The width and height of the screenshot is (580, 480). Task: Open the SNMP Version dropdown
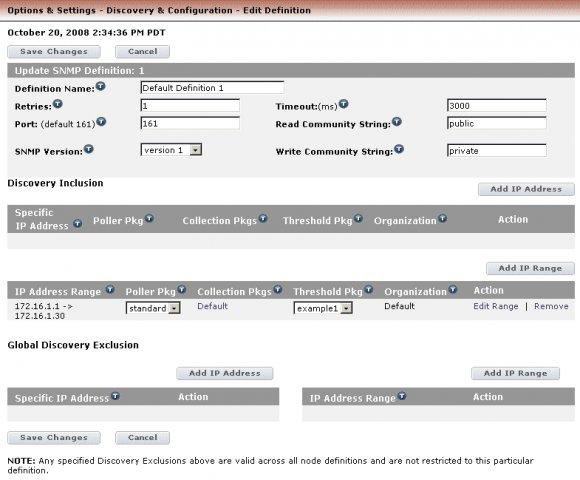pos(171,150)
